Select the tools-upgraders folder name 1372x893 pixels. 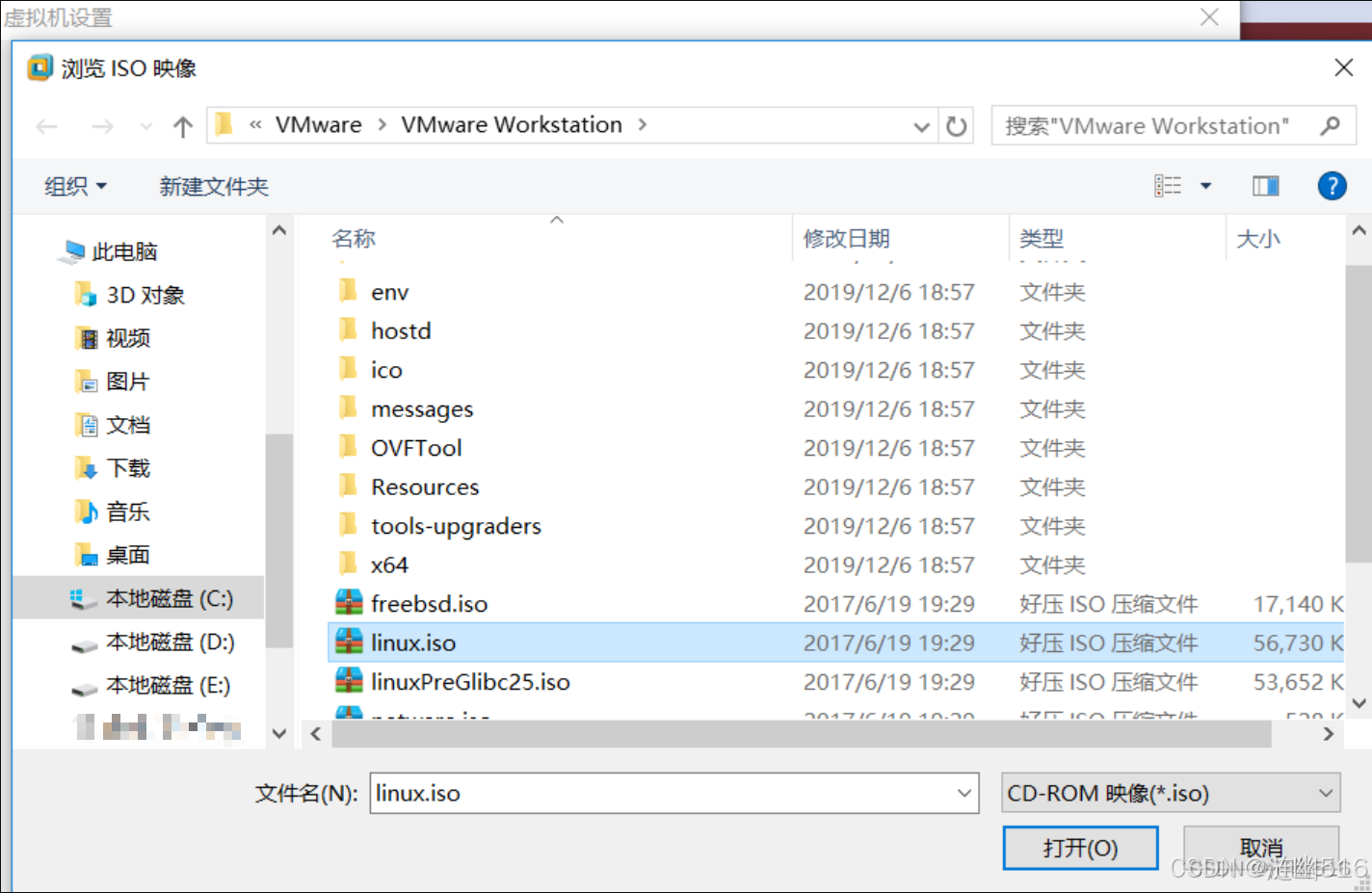tap(456, 526)
